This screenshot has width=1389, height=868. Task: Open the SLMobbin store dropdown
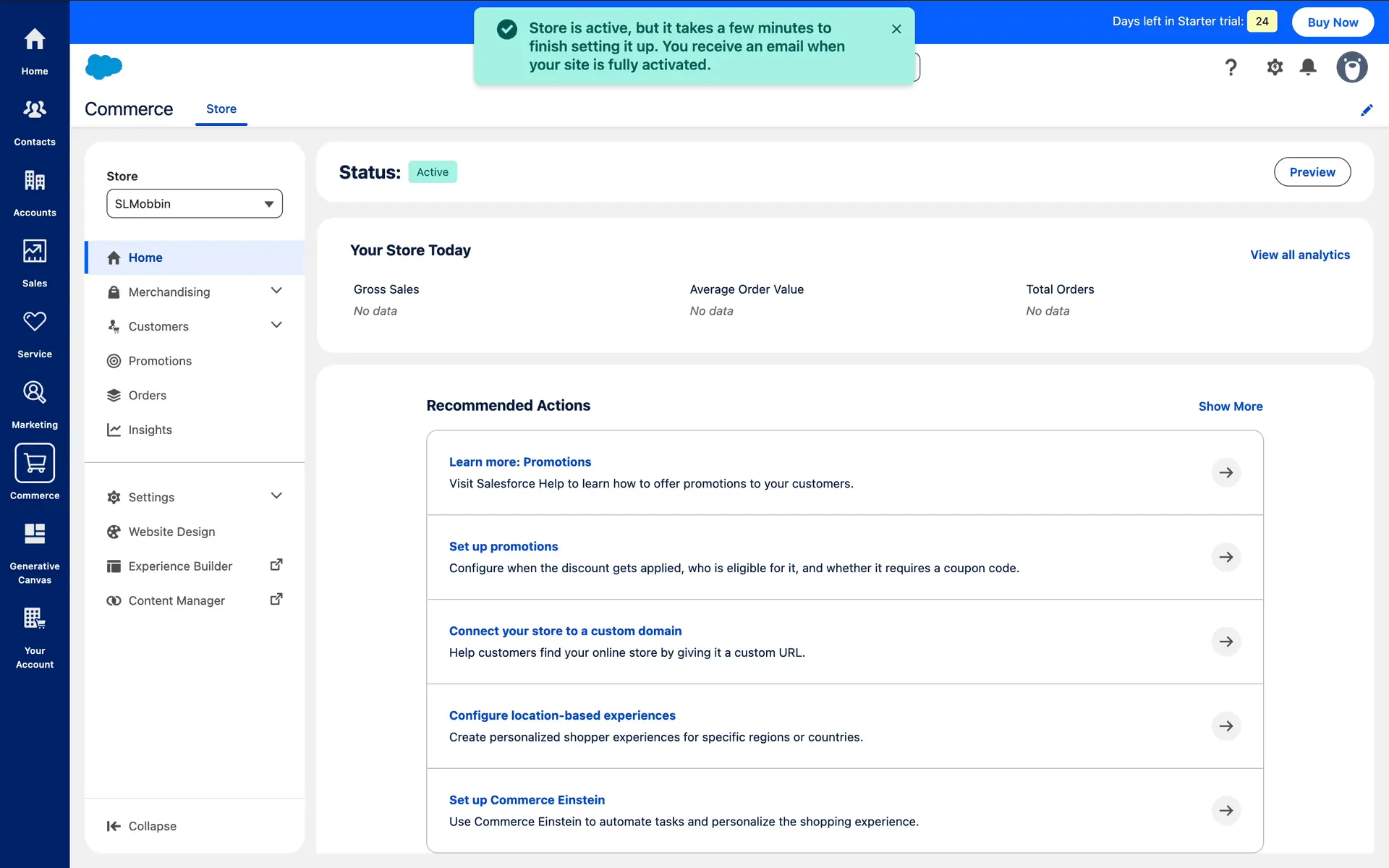[x=195, y=204]
